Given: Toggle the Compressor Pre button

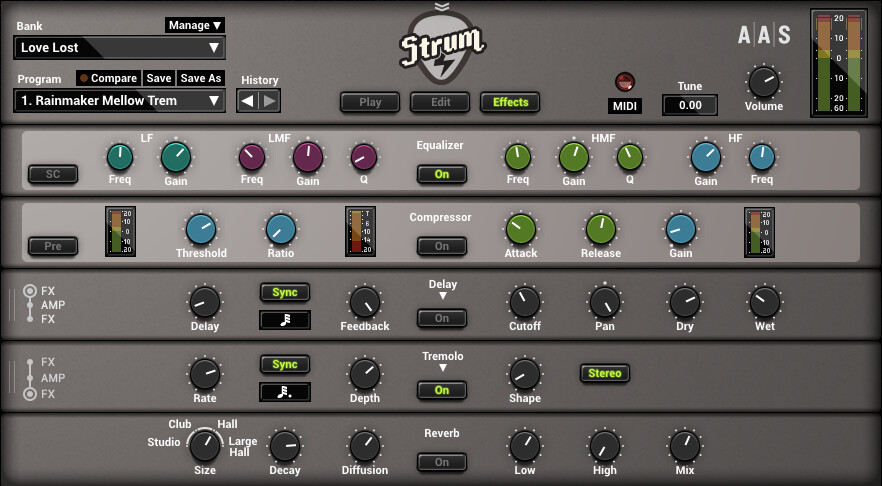Looking at the screenshot, I should 53,246.
